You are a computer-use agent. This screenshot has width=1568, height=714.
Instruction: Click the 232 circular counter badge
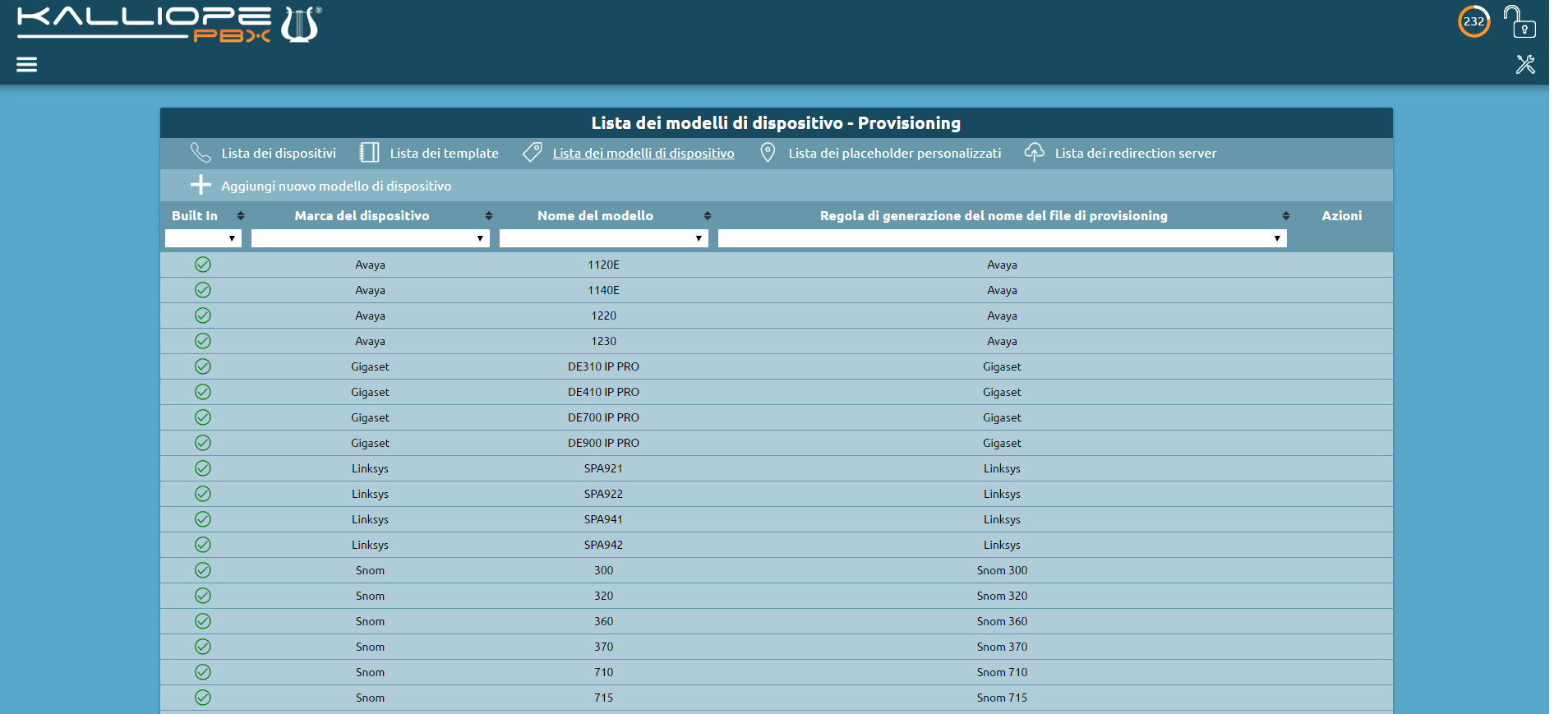click(x=1473, y=21)
